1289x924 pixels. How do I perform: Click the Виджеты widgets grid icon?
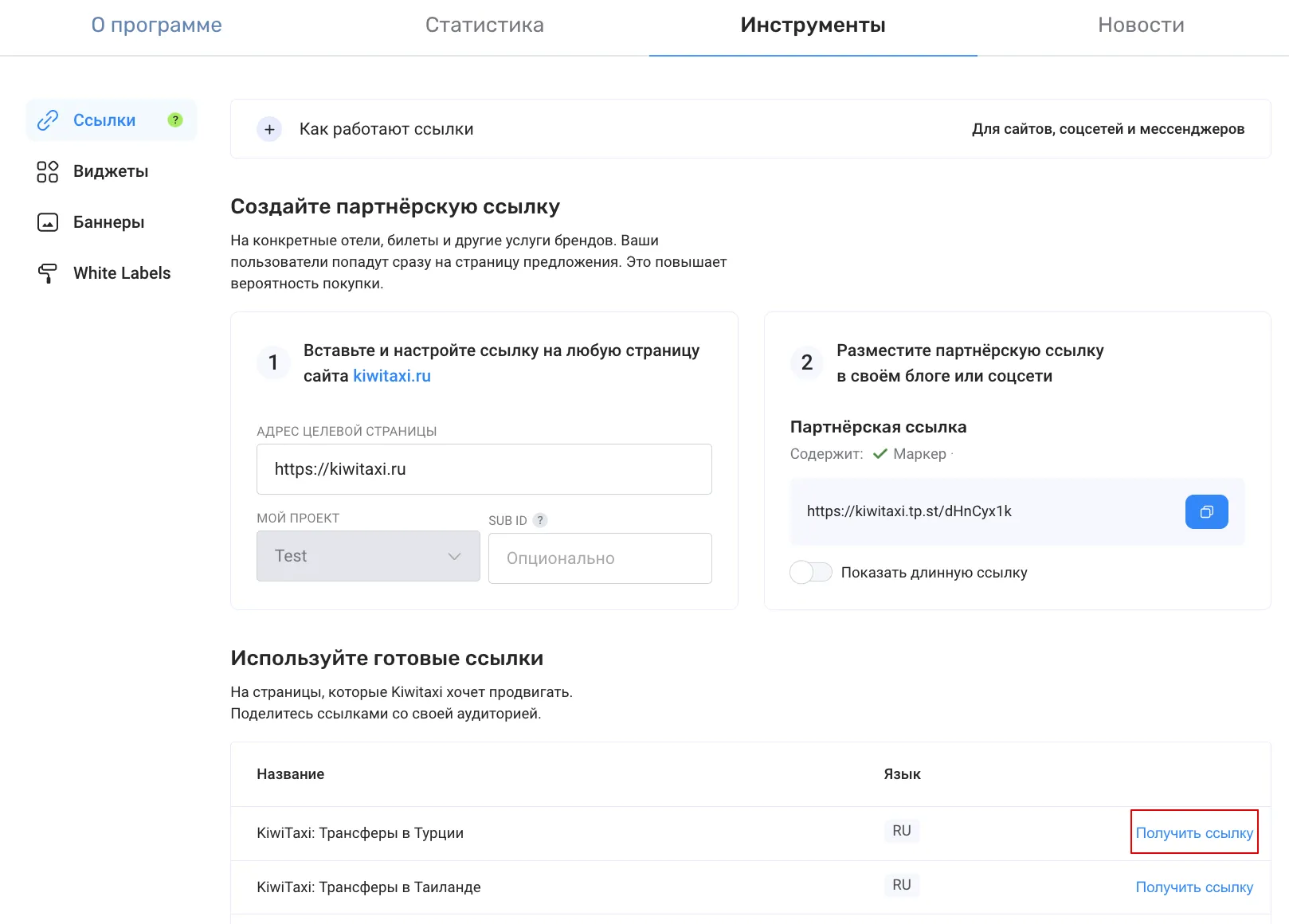48,171
